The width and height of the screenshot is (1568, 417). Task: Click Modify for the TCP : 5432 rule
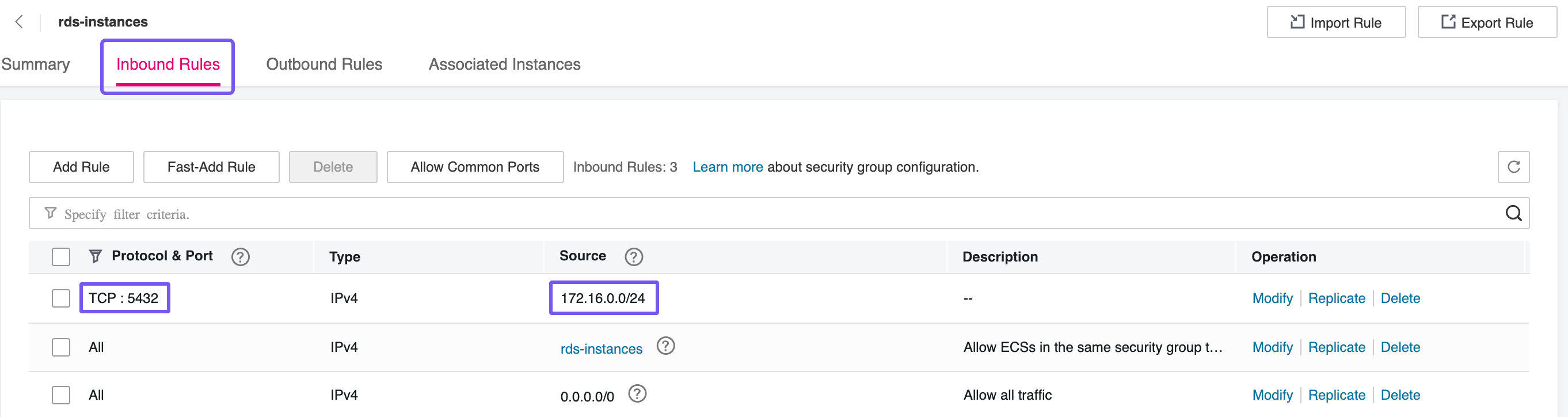[1272, 298]
